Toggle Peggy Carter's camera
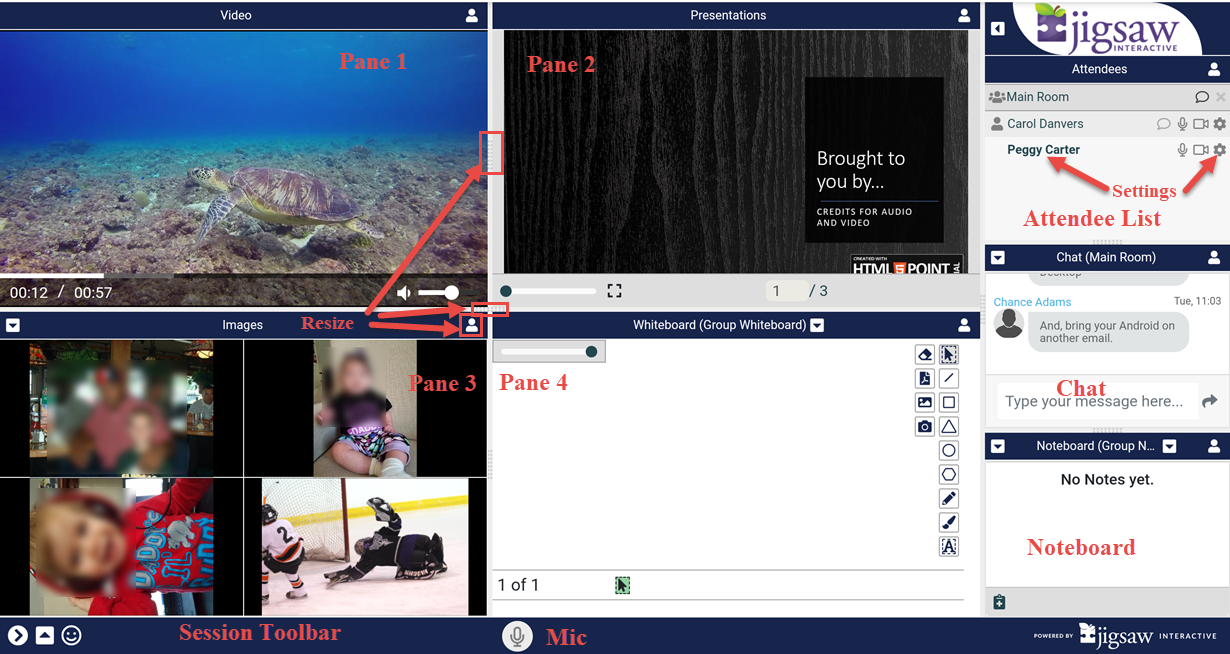 coord(1201,150)
